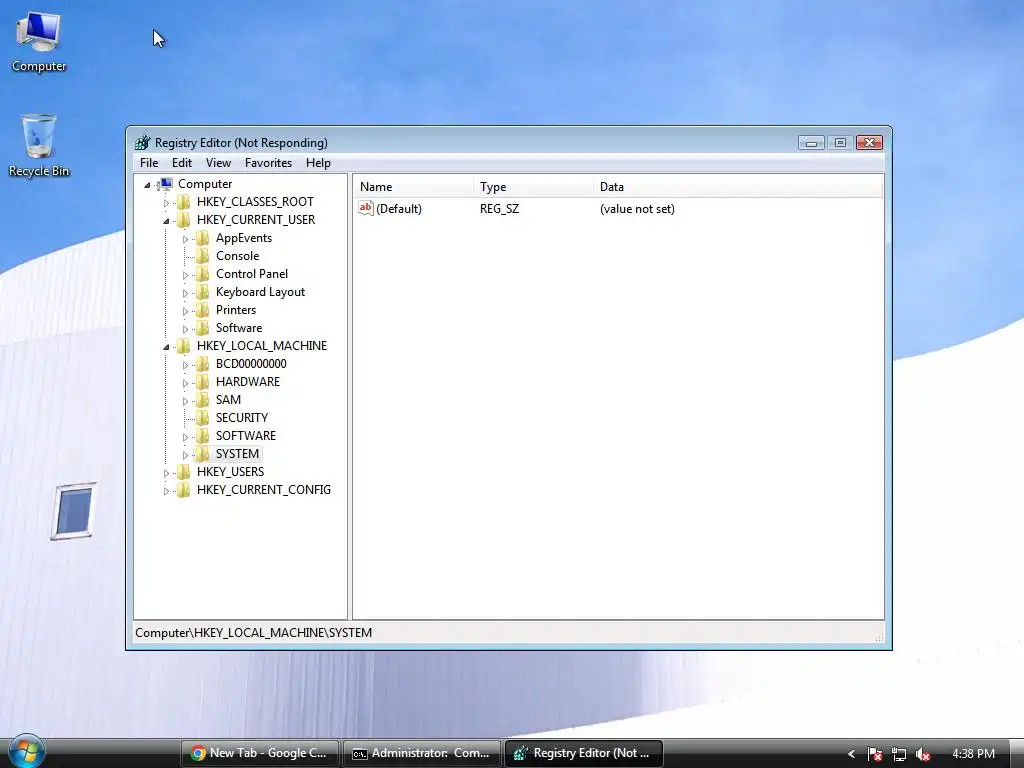Click the Registry Editor taskbar button
The width and height of the screenshot is (1024, 768).
[x=584, y=753]
